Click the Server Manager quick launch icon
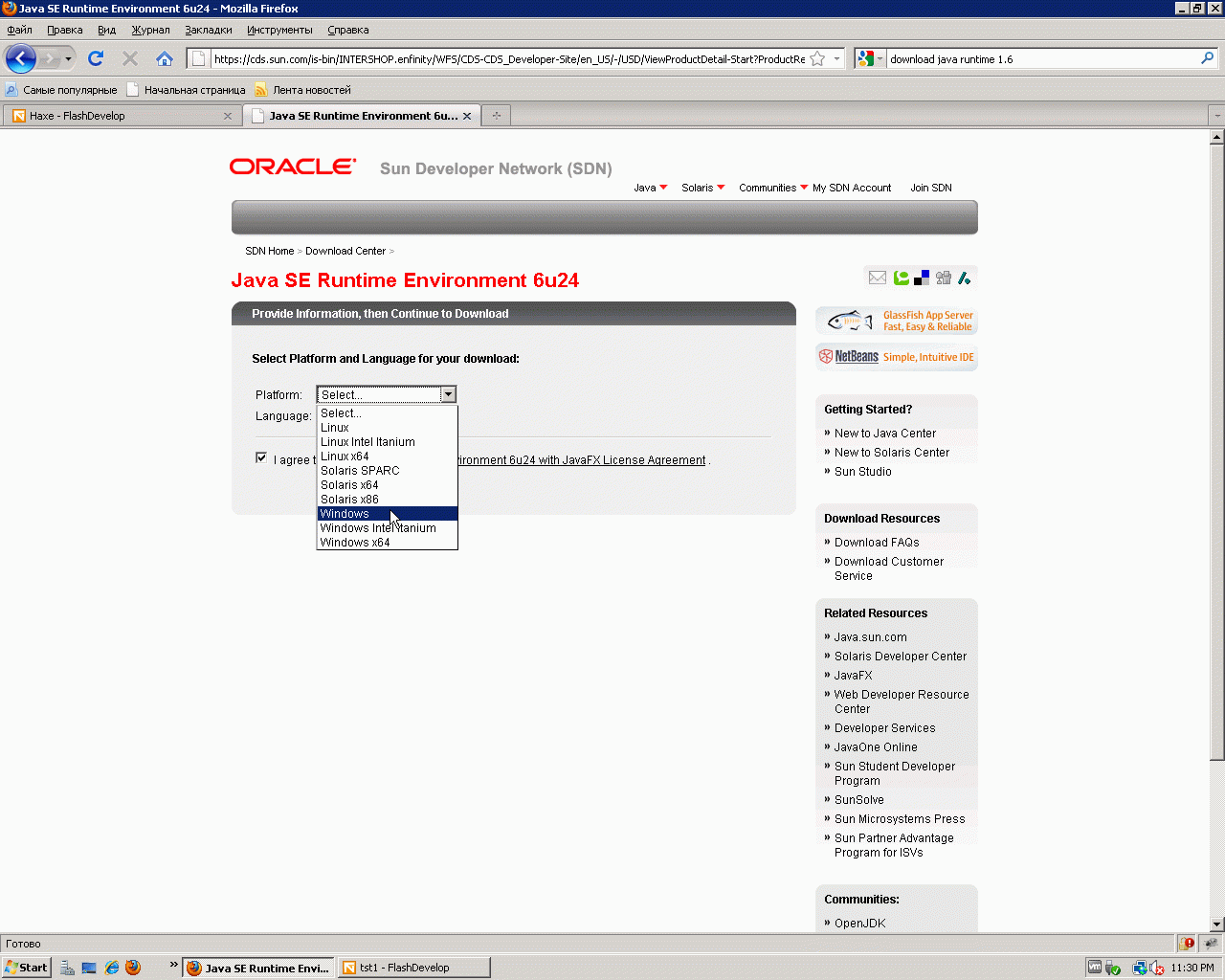 67,968
